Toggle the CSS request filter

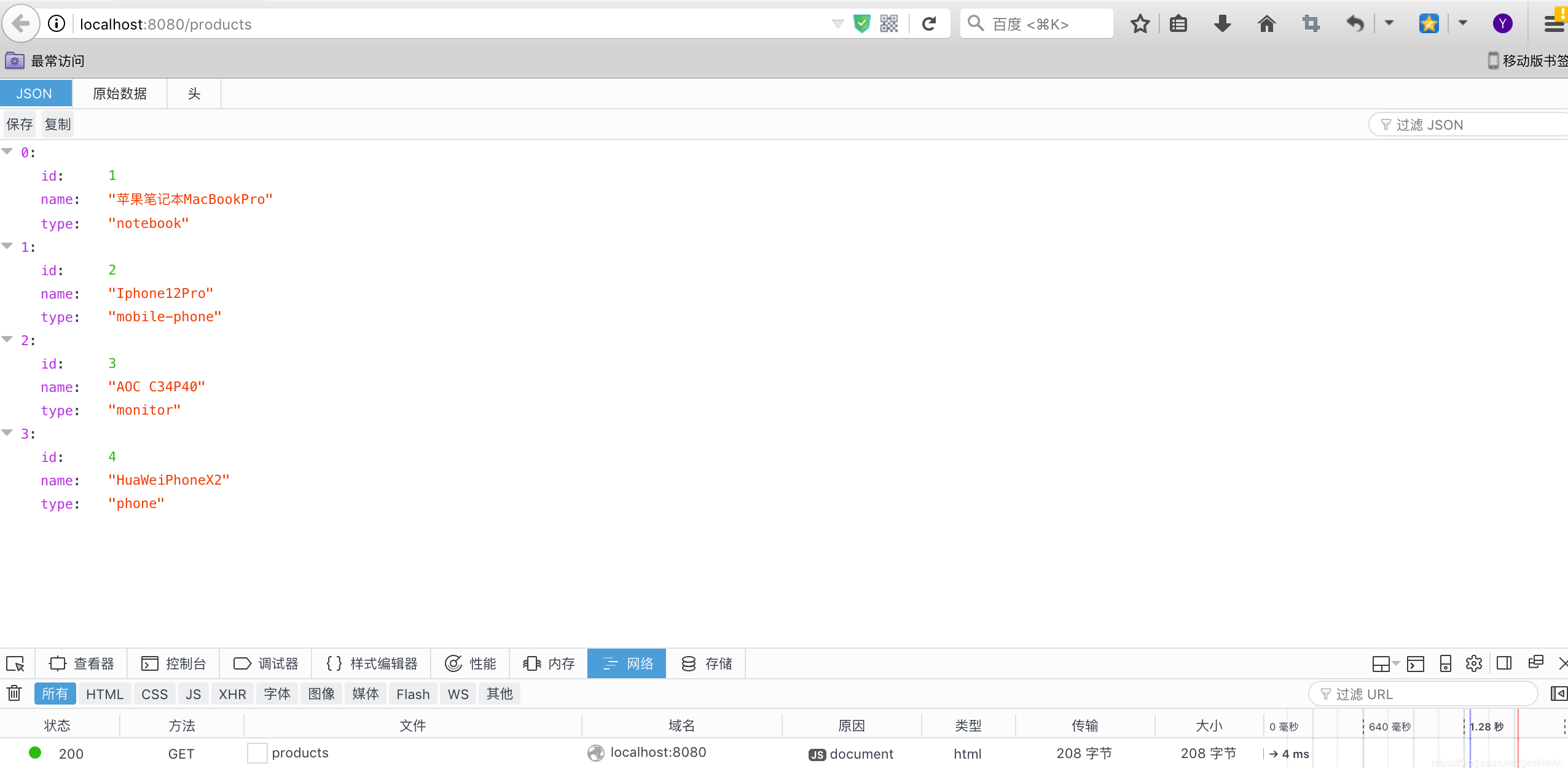coord(154,694)
